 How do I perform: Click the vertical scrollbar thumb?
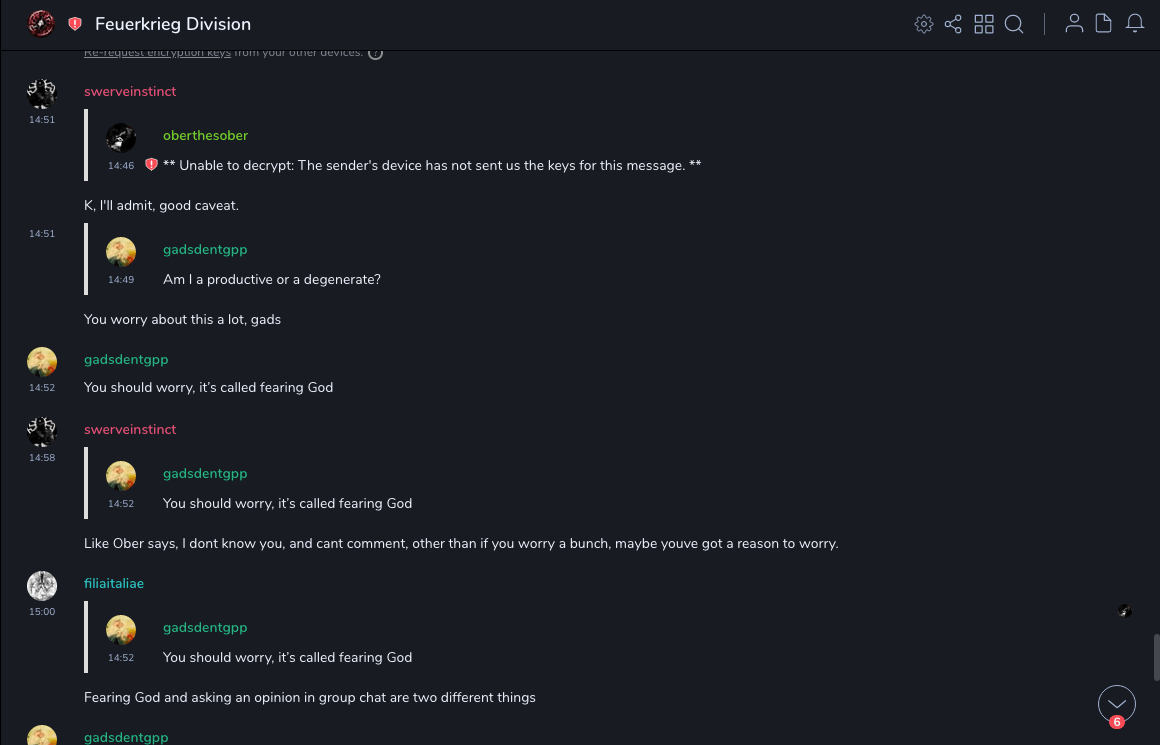click(x=1155, y=657)
